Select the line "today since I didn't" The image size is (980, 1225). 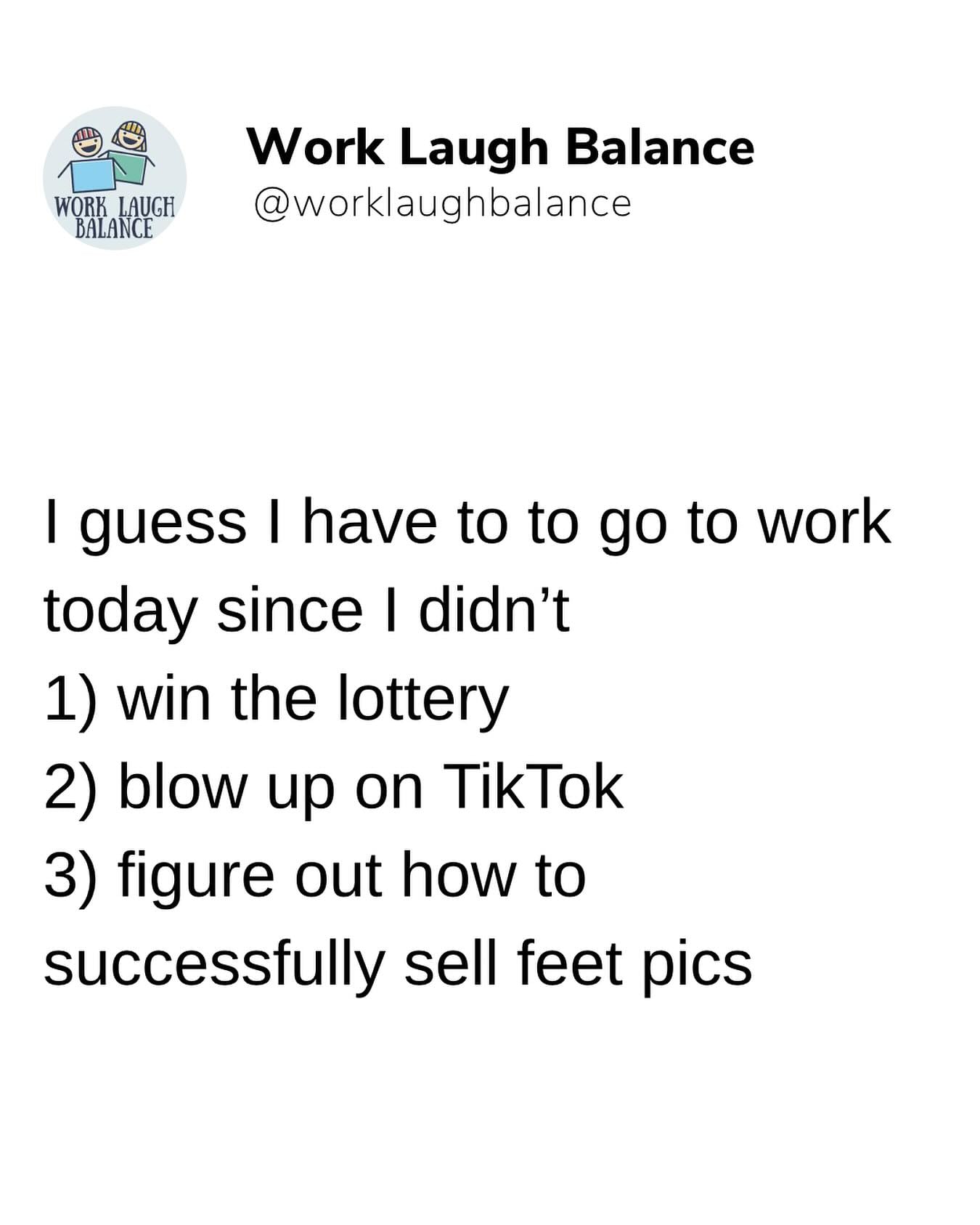tap(306, 611)
